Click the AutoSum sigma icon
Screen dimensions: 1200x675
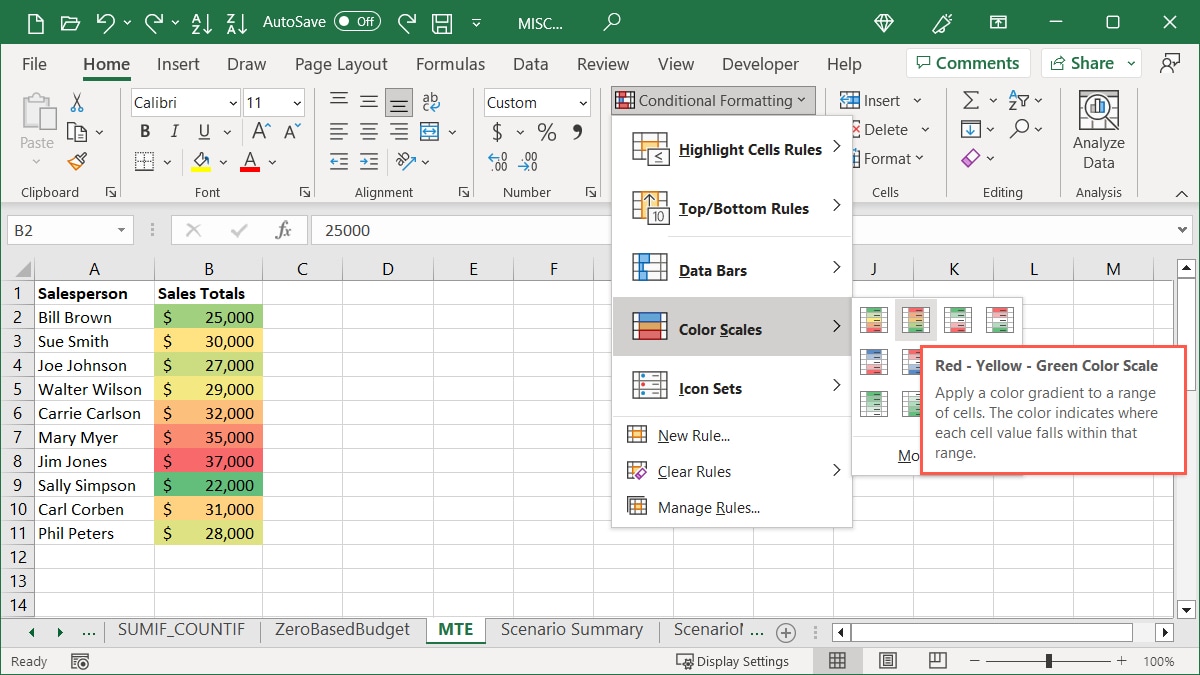[x=970, y=101]
